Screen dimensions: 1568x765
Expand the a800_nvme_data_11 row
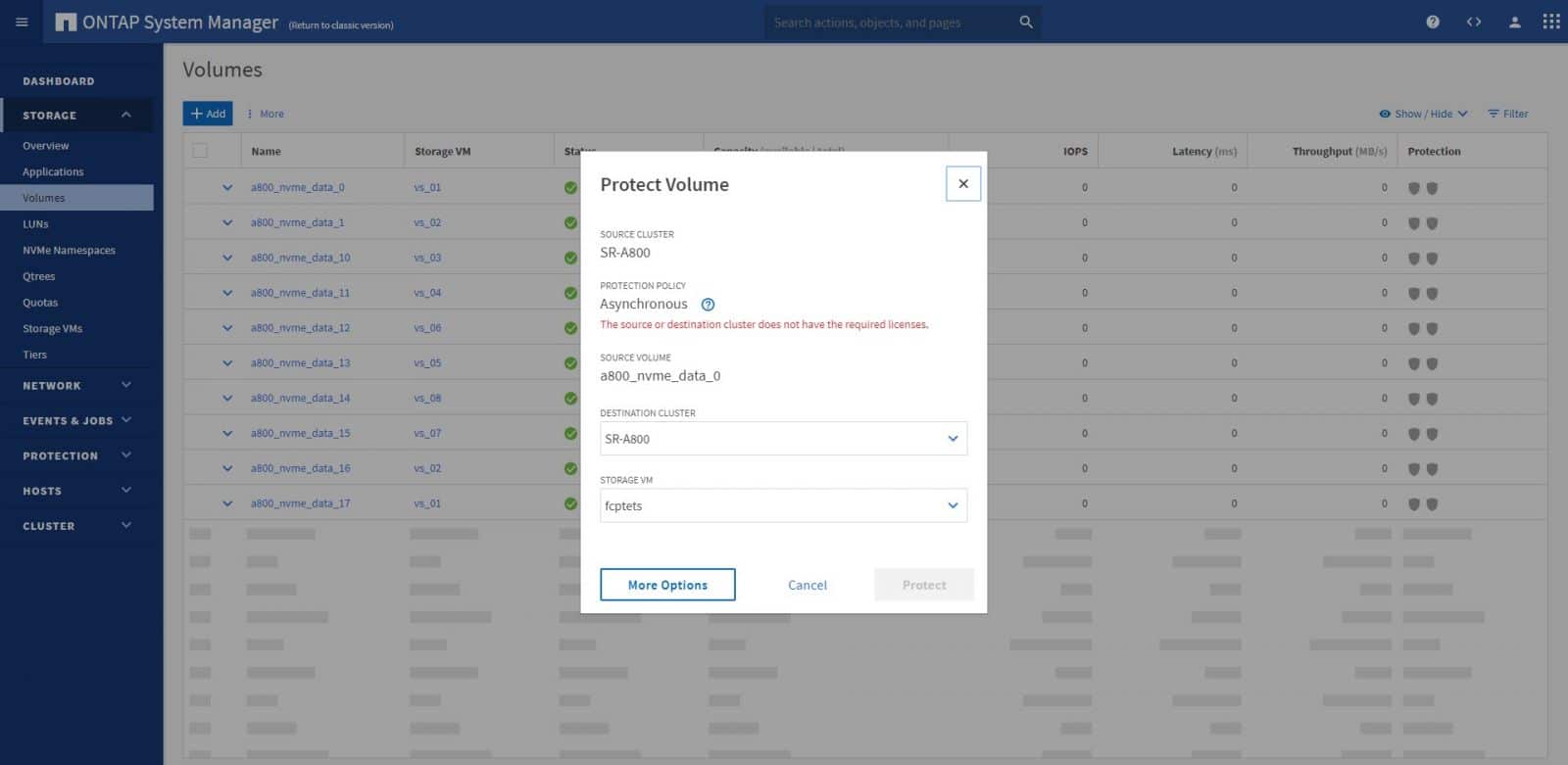(227, 293)
